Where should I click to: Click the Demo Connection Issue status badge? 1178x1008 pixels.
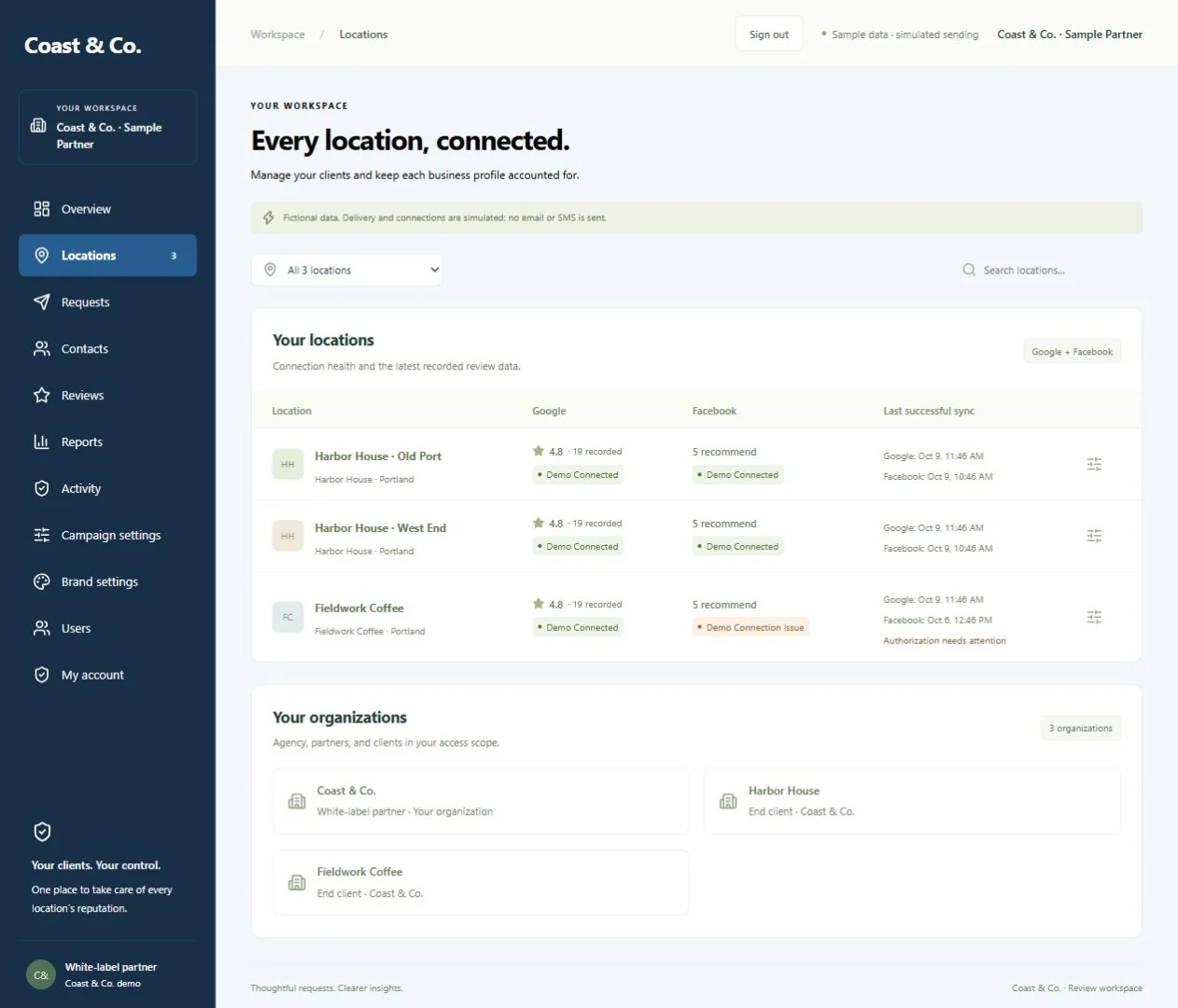tap(750, 628)
